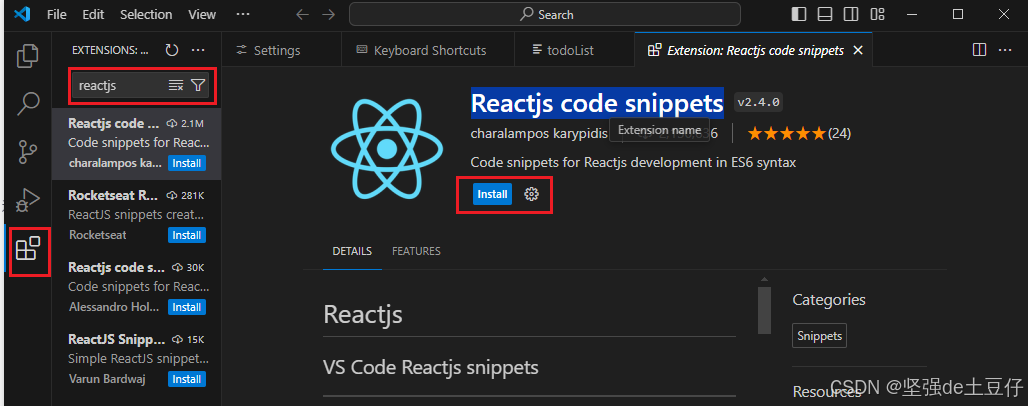Minimize the VS Code window
The width and height of the screenshot is (1028, 406).
911,14
